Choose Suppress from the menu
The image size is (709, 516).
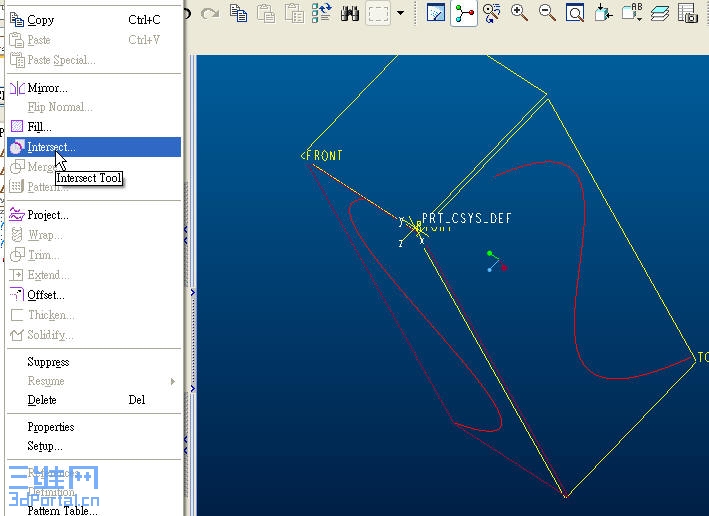point(94,362)
